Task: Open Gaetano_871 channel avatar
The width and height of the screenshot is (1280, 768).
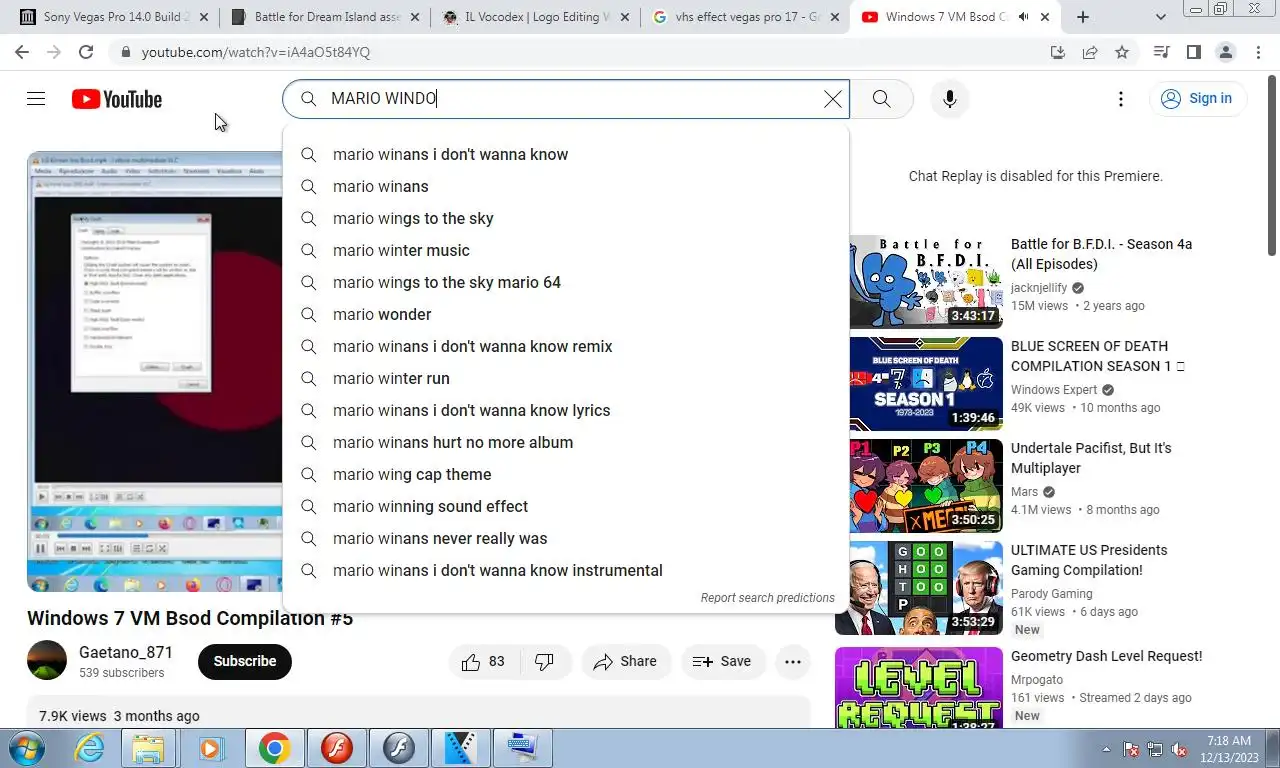Action: tap(47, 661)
